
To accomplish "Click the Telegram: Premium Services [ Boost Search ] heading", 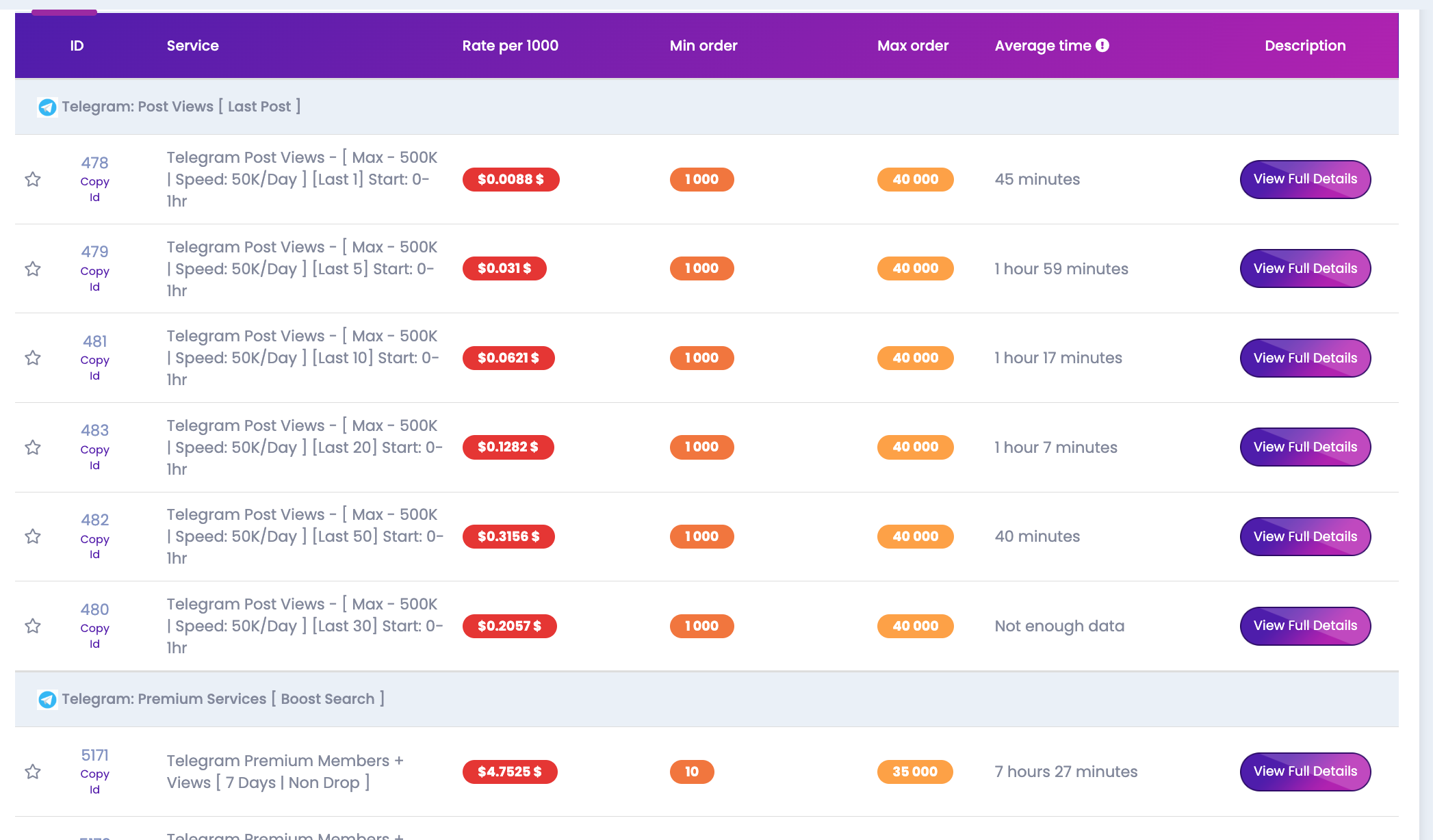I will coord(223,699).
